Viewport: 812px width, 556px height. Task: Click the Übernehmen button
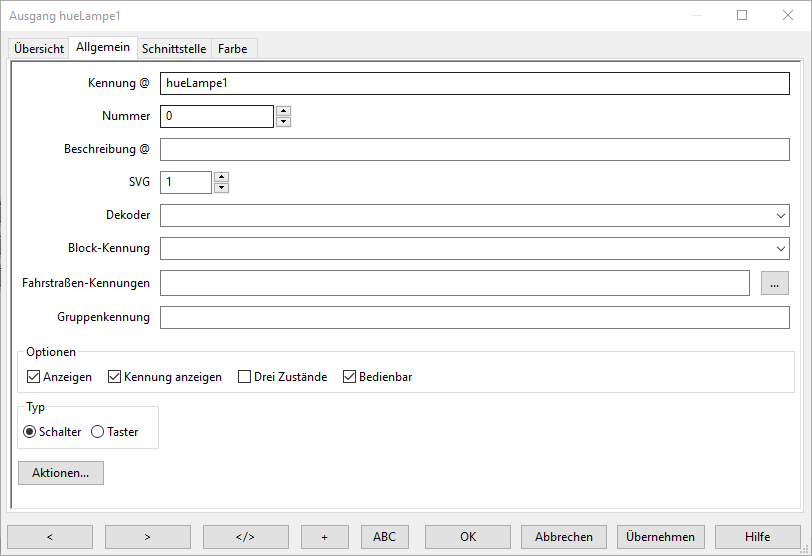click(x=660, y=537)
